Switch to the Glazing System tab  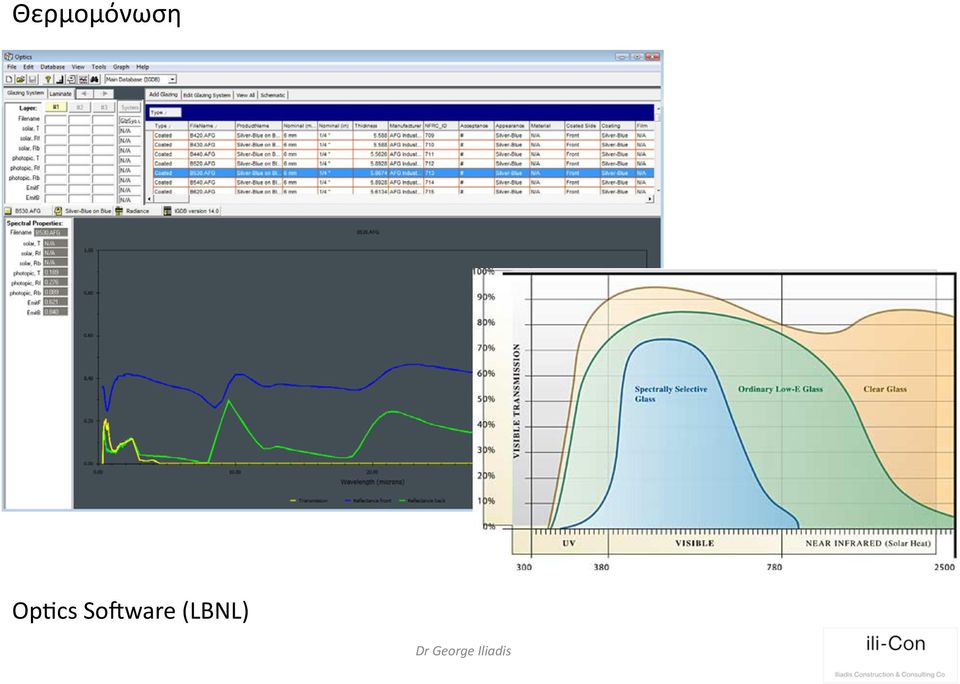26,93
